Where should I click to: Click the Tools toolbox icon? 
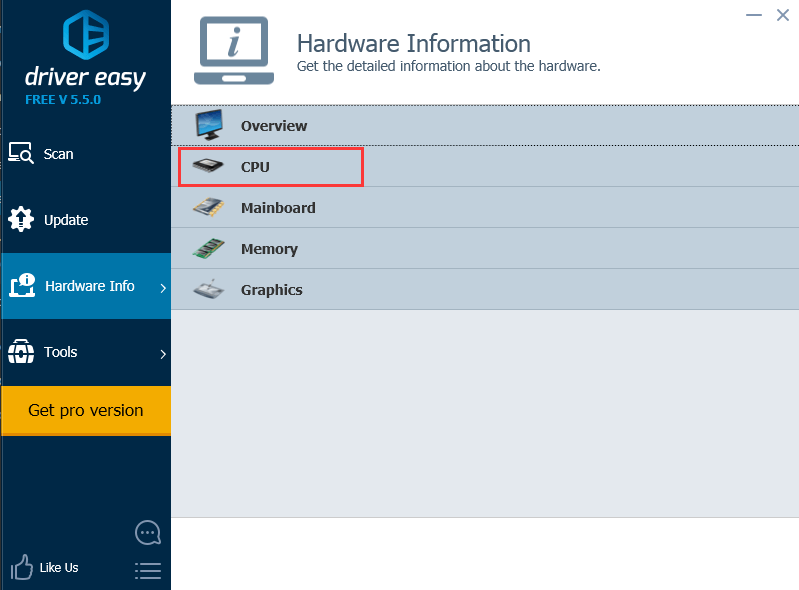tap(21, 352)
